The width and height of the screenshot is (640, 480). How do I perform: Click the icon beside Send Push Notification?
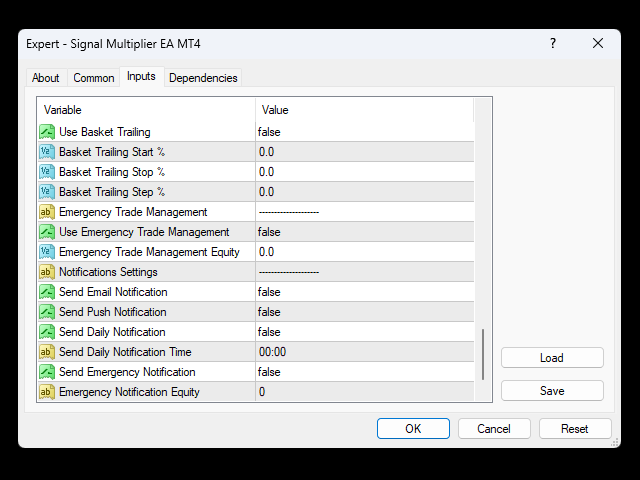[x=47, y=312]
